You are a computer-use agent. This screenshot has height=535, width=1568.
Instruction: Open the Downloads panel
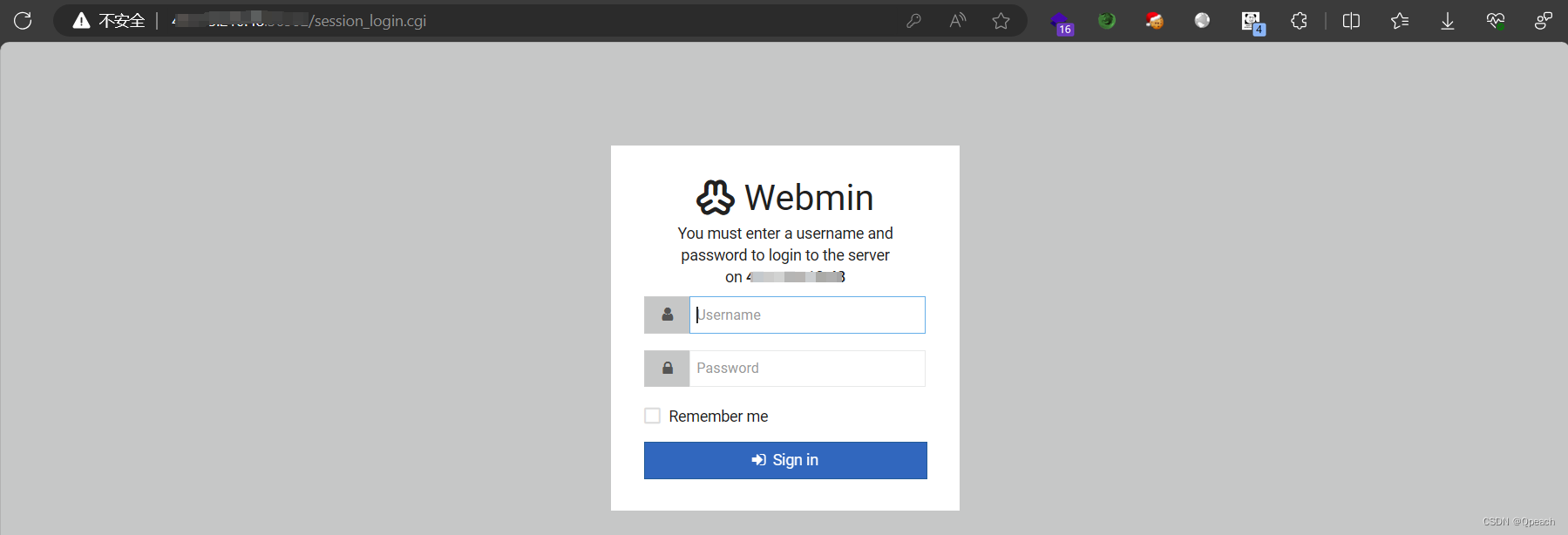tap(1447, 20)
